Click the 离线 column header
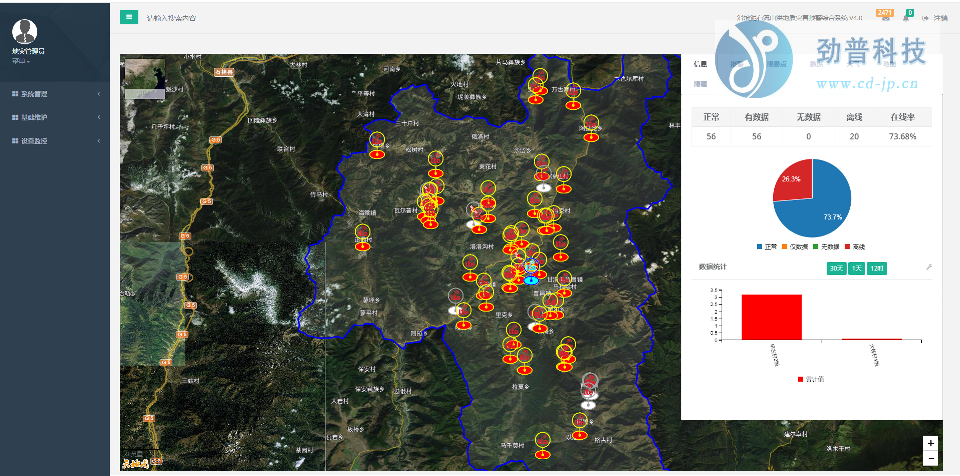 click(x=854, y=117)
